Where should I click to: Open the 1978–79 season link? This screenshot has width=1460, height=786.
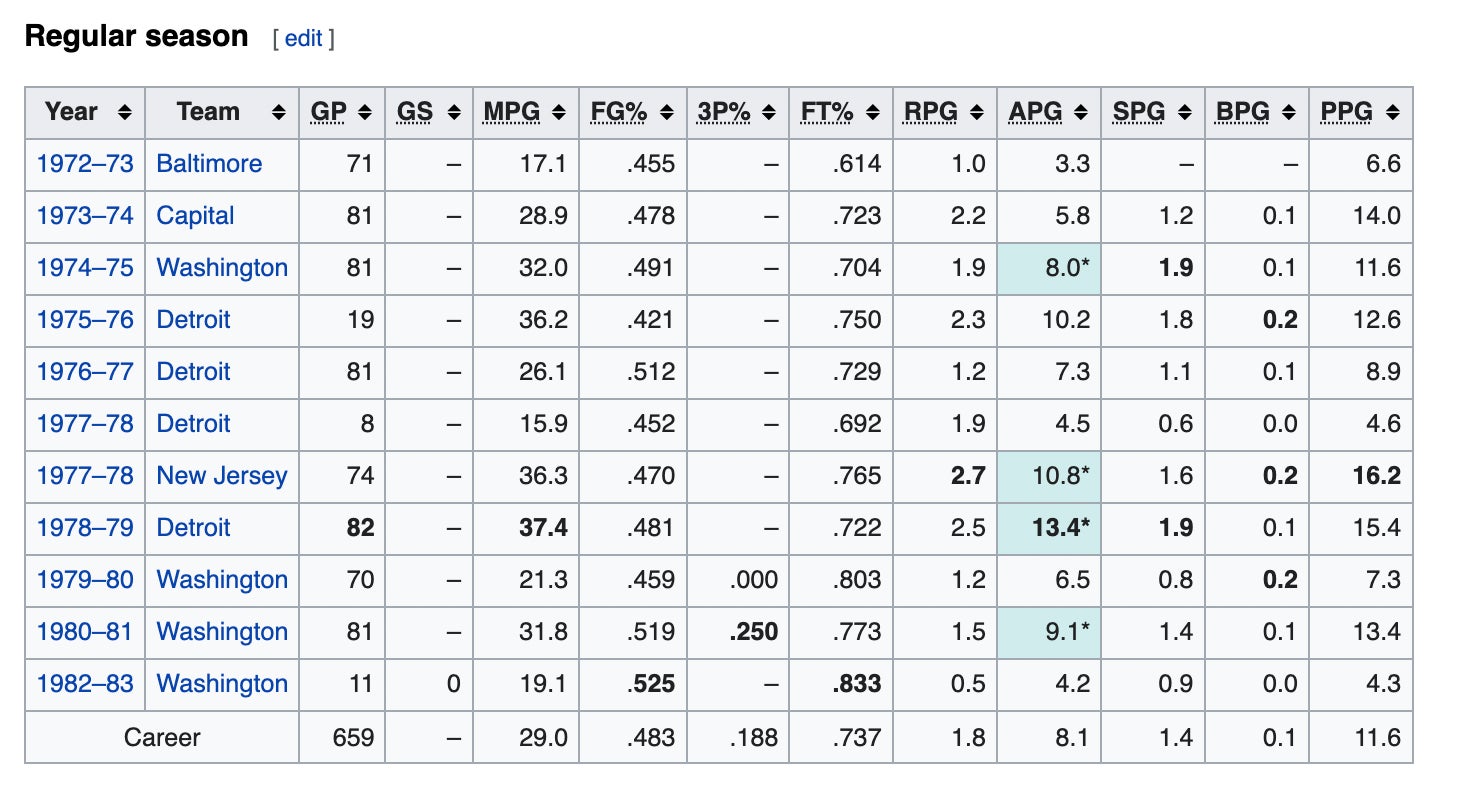(x=85, y=528)
